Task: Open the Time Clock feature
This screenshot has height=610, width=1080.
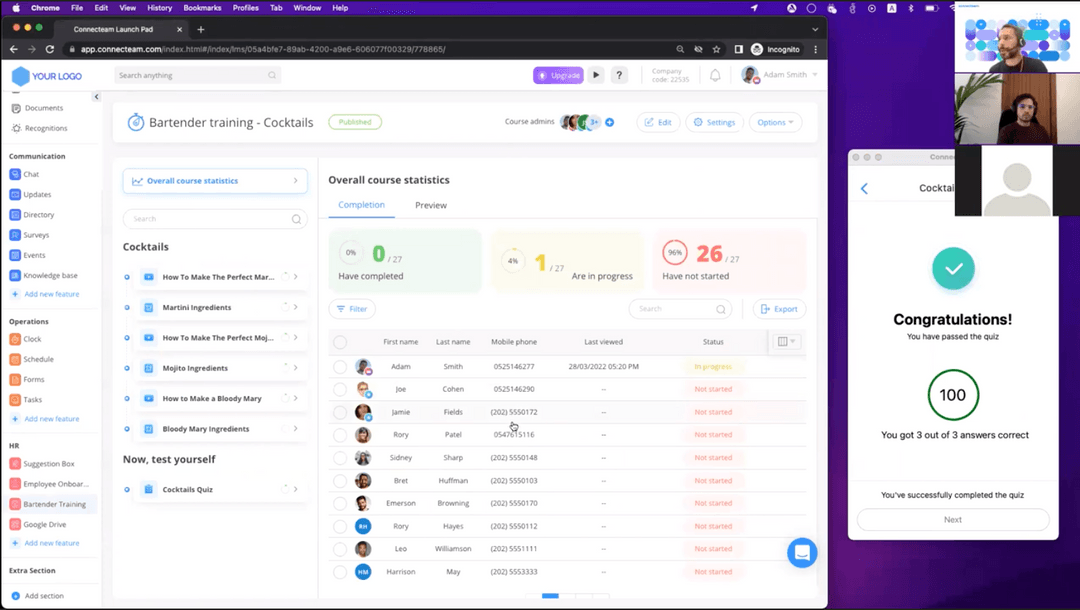Action: [x=34, y=338]
